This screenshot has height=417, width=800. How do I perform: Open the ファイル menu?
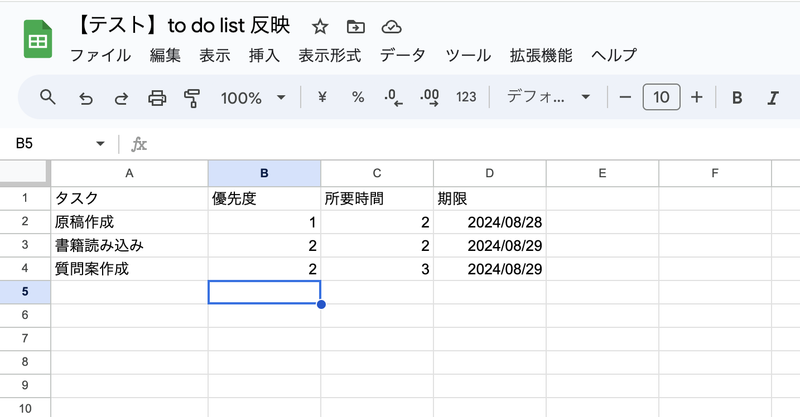pos(100,55)
